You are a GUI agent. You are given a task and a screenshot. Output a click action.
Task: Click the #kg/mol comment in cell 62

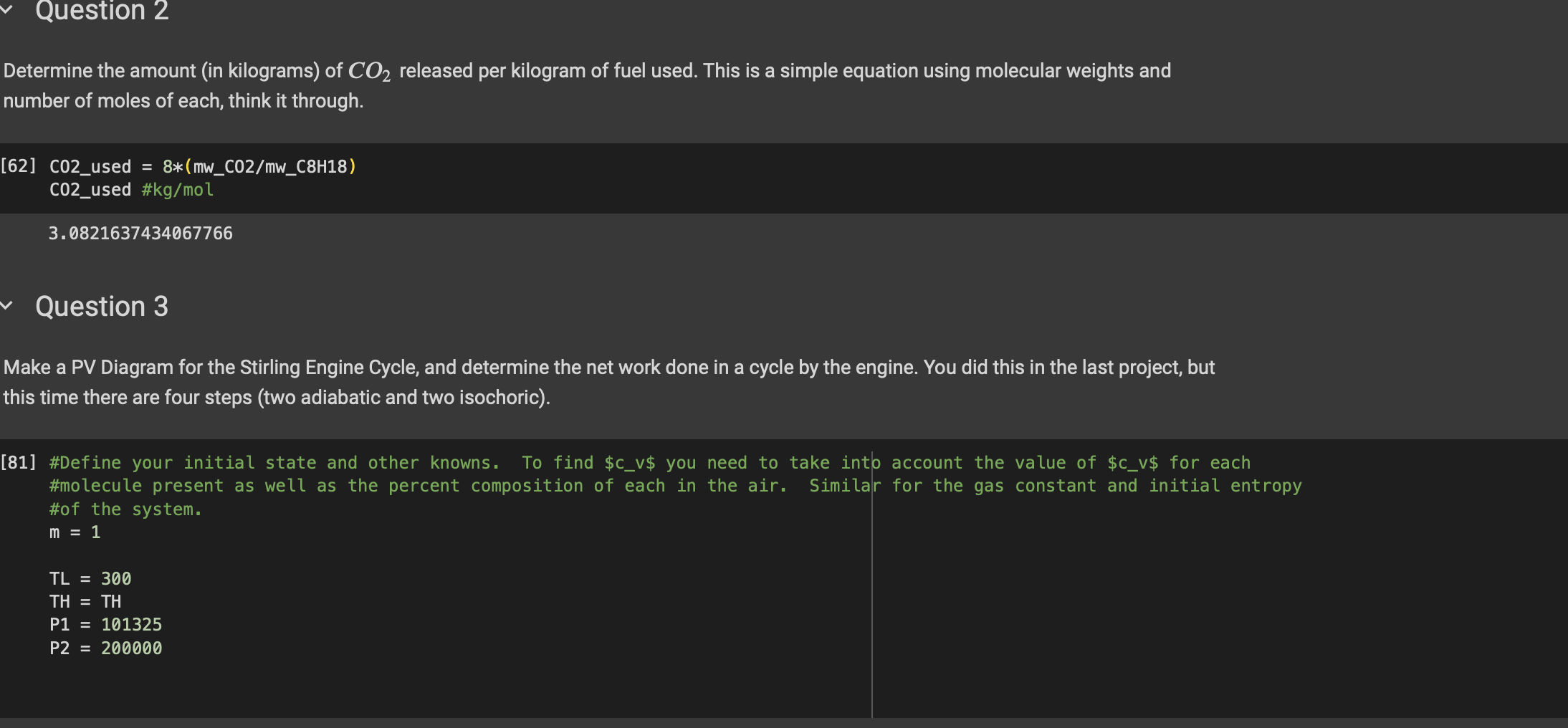pos(178,190)
